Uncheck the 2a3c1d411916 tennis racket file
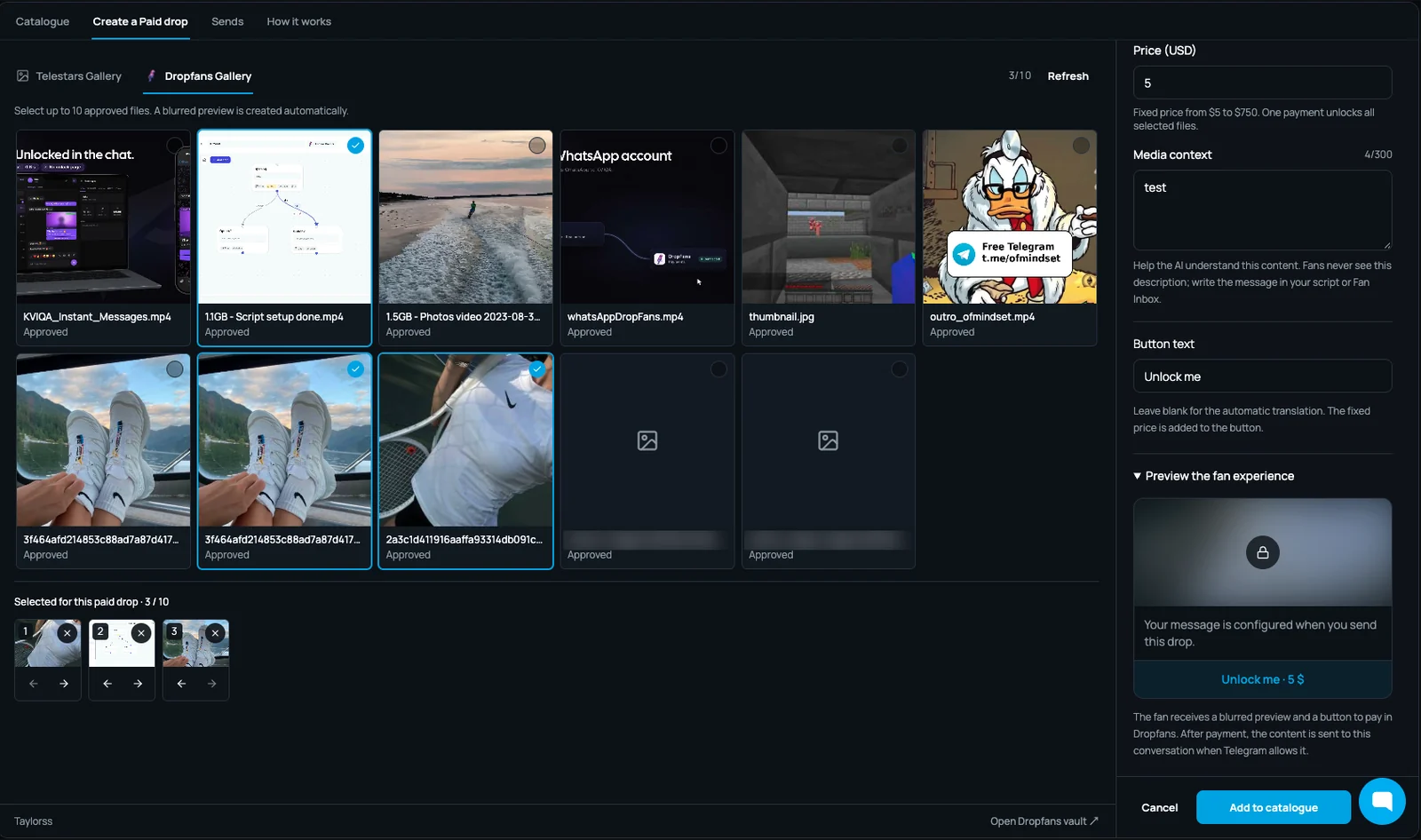 pos(537,368)
